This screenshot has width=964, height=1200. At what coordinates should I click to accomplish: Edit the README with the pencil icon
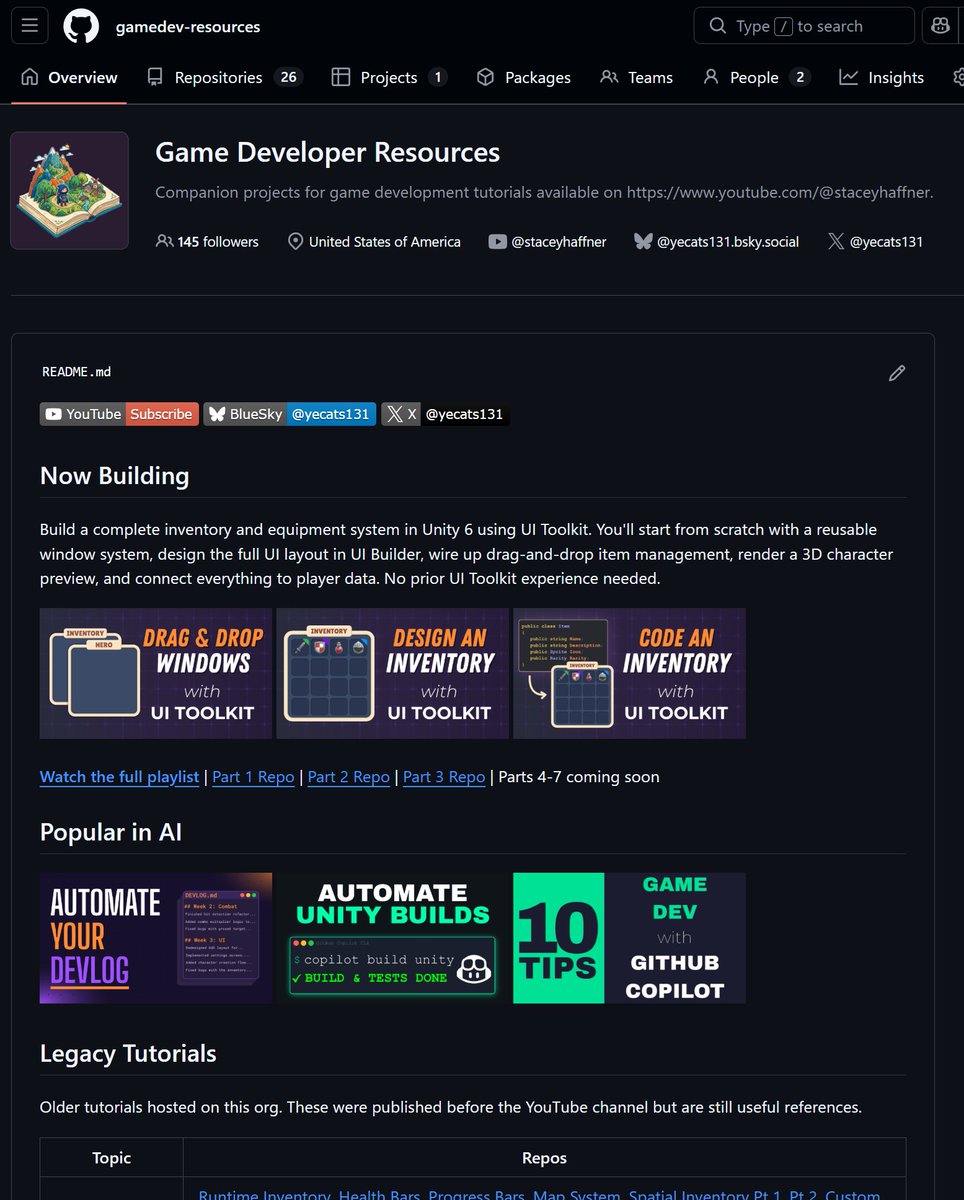point(897,373)
